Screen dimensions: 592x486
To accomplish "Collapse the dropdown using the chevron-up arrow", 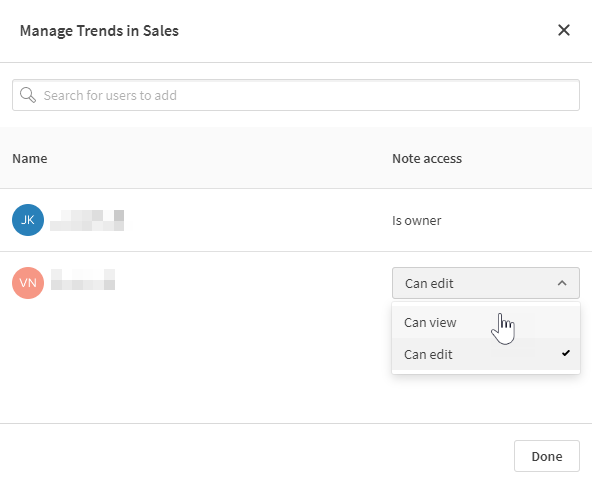I will click(x=562, y=283).
